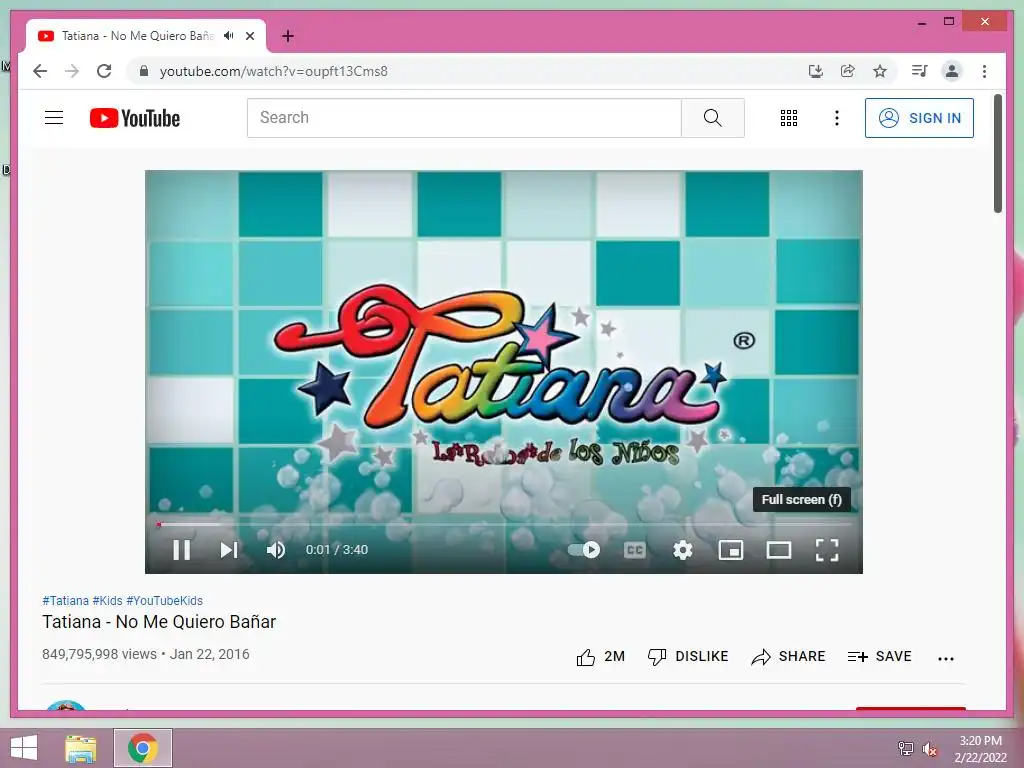Open video player settings gear
This screenshot has width=1024, height=768.
click(682, 550)
